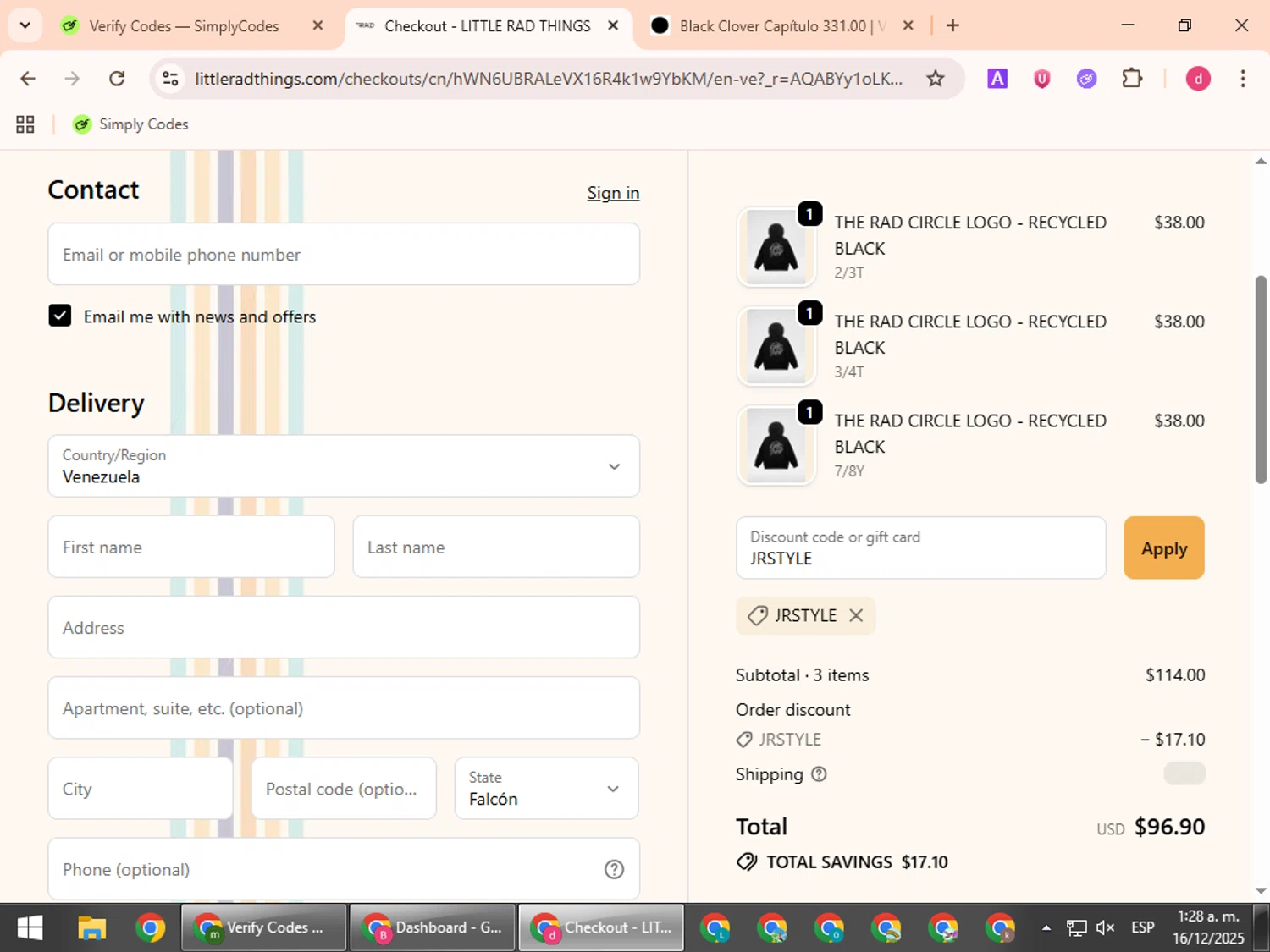The height and width of the screenshot is (952, 1270).
Task: Apply the discount code
Action: click(x=1164, y=548)
